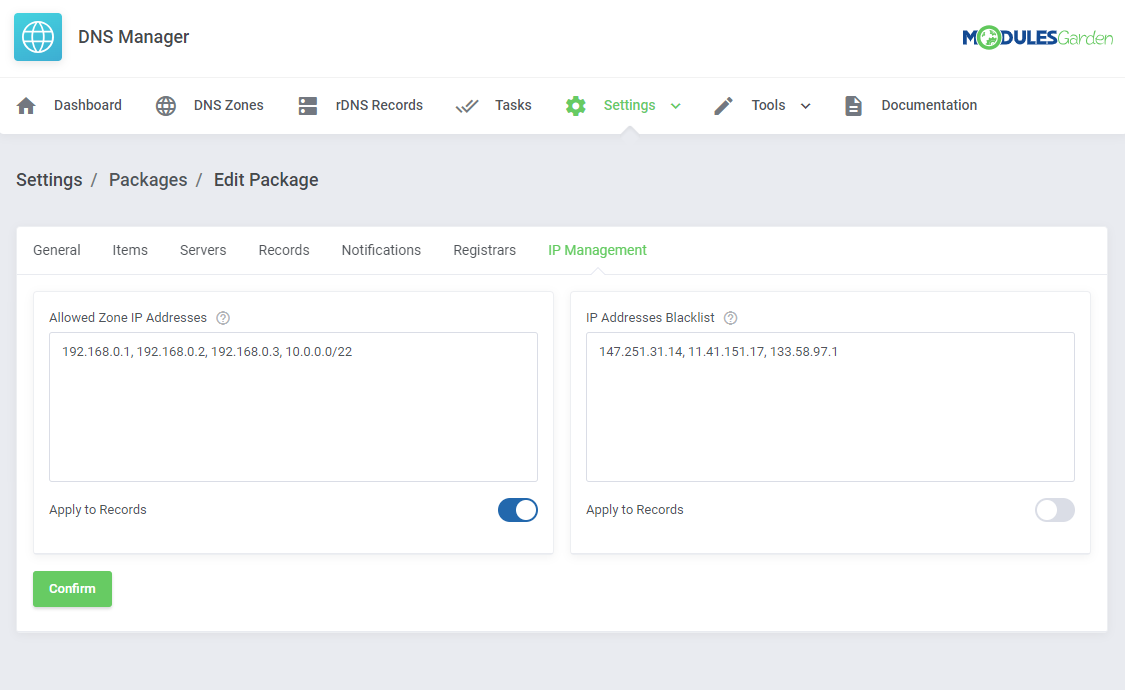This screenshot has height=690, width=1125.
Task: Click the Dashboard home icon
Action: coord(27,105)
